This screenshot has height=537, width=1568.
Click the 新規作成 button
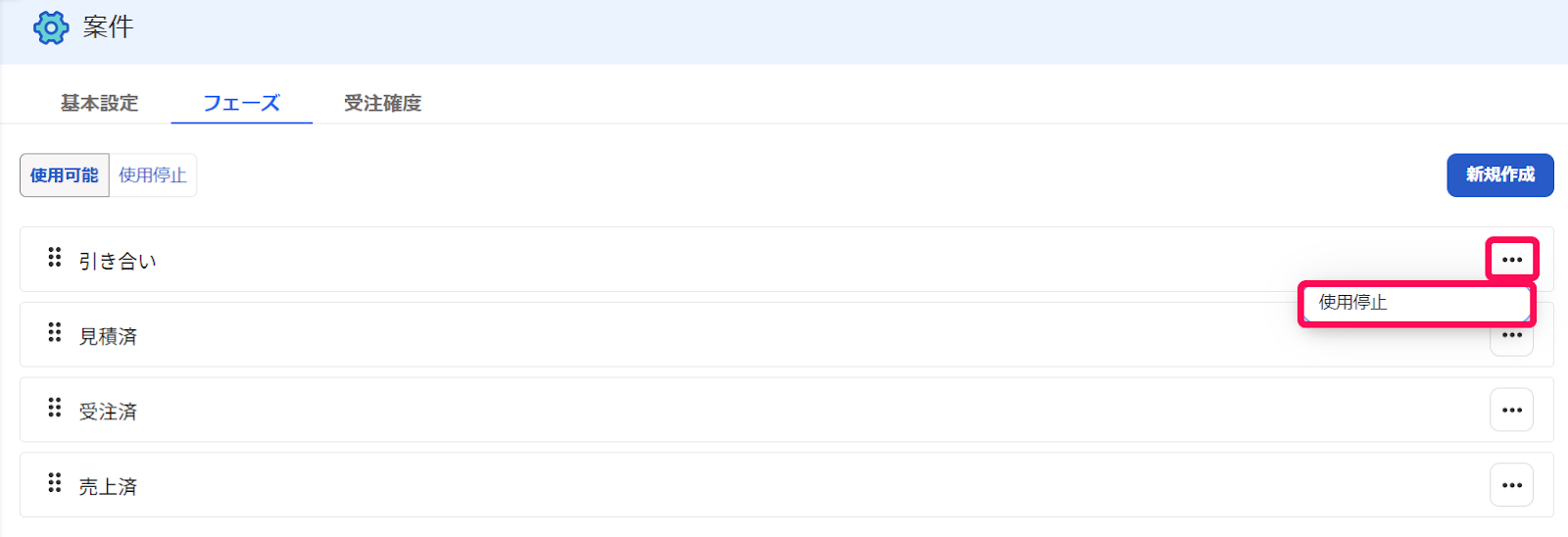(x=1500, y=175)
